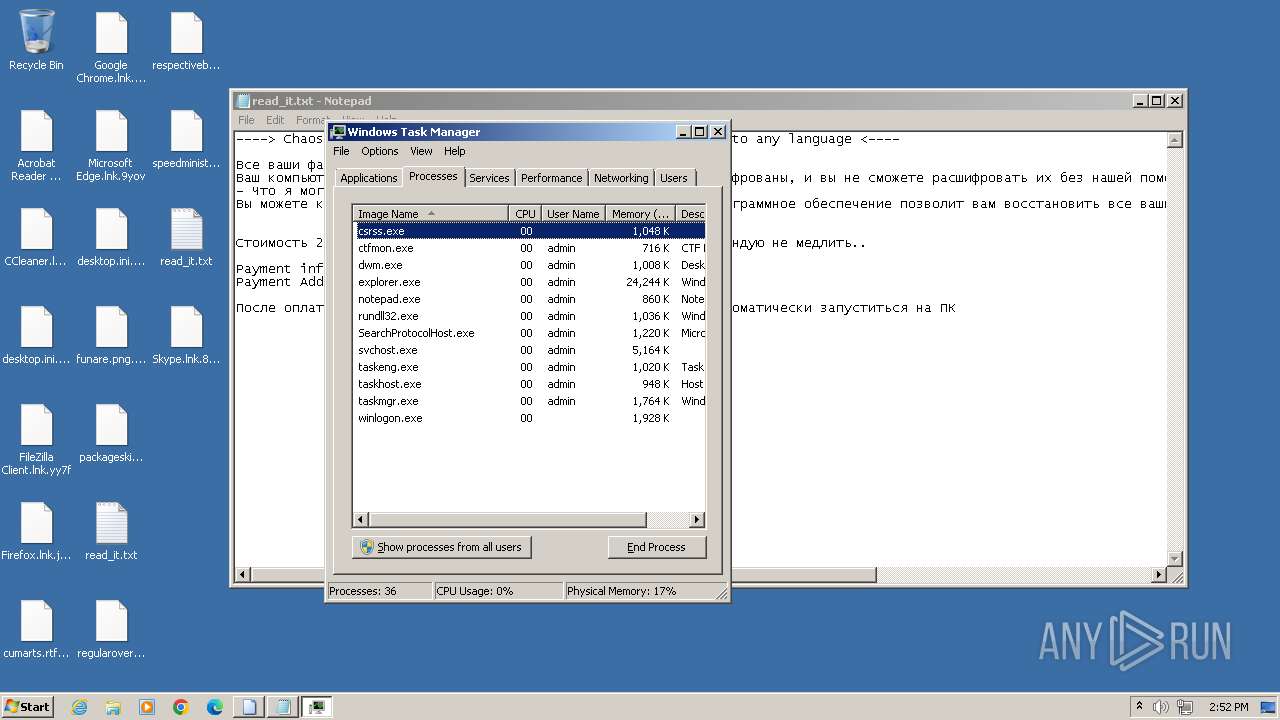Select the speedminist... desktop file icon
This screenshot has width=1280, height=720.
[x=186, y=139]
